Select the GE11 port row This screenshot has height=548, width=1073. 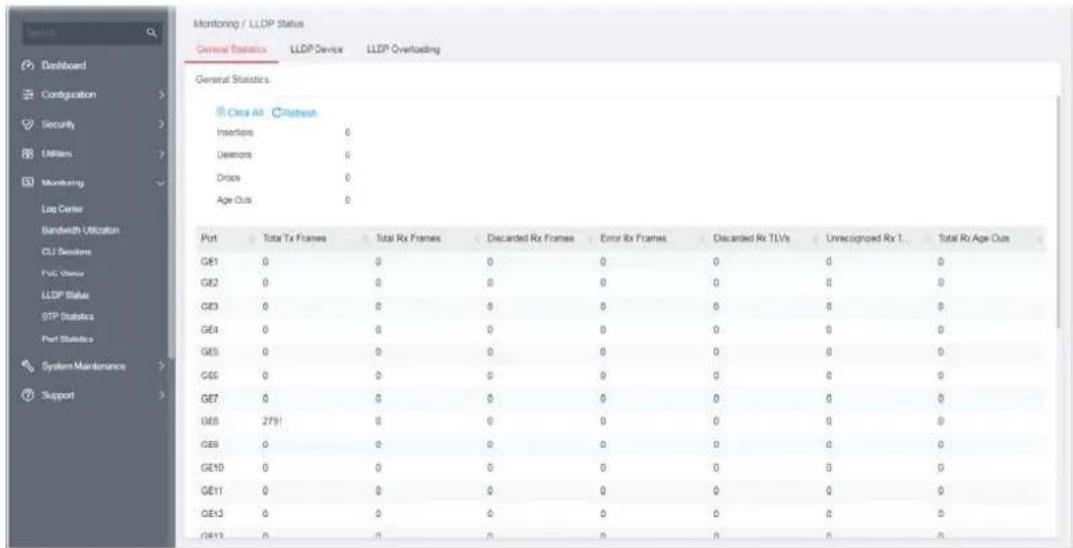click(x=620, y=490)
